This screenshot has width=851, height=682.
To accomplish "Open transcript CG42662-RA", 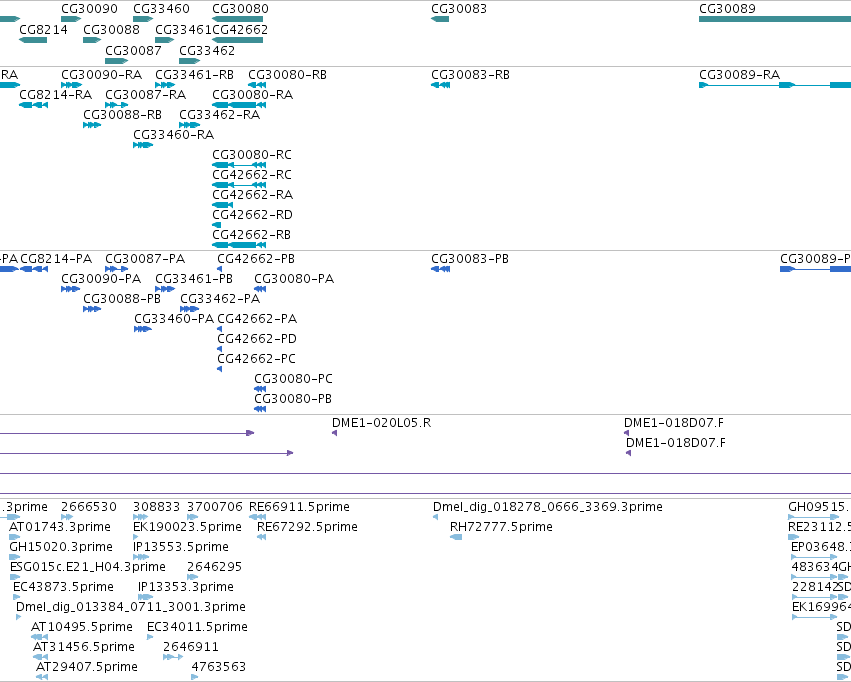I will click(x=252, y=195).
